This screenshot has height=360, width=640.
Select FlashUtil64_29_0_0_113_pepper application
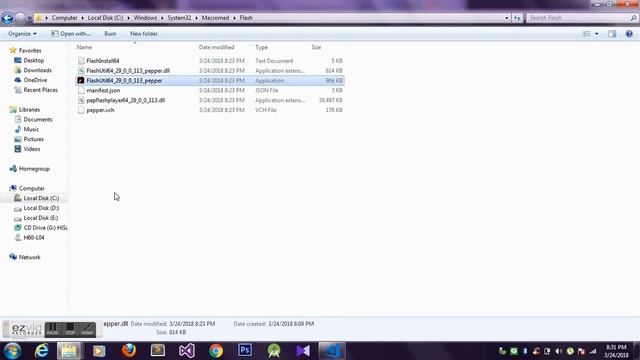pos(210,80)
